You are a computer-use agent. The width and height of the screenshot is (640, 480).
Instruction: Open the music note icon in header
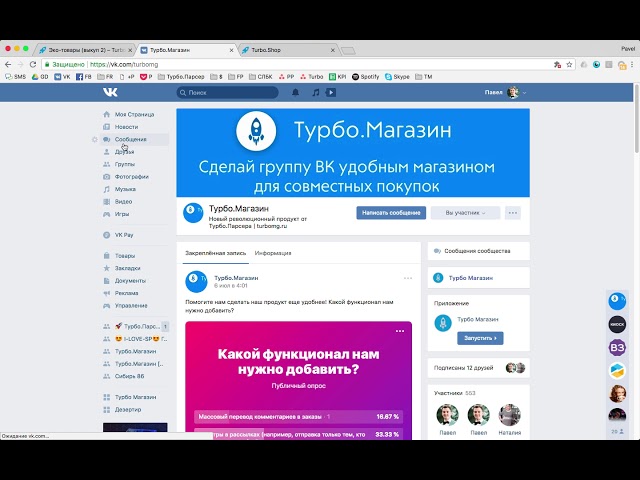(316, 93)
